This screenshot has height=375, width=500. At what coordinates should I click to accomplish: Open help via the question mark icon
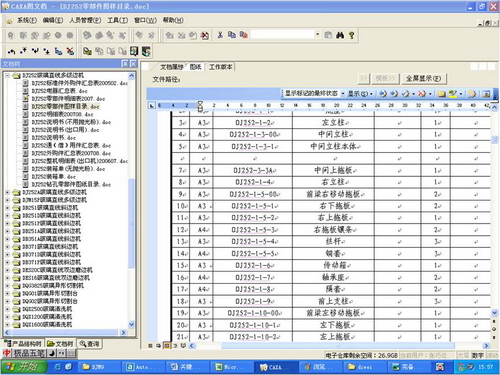point(351,35)
